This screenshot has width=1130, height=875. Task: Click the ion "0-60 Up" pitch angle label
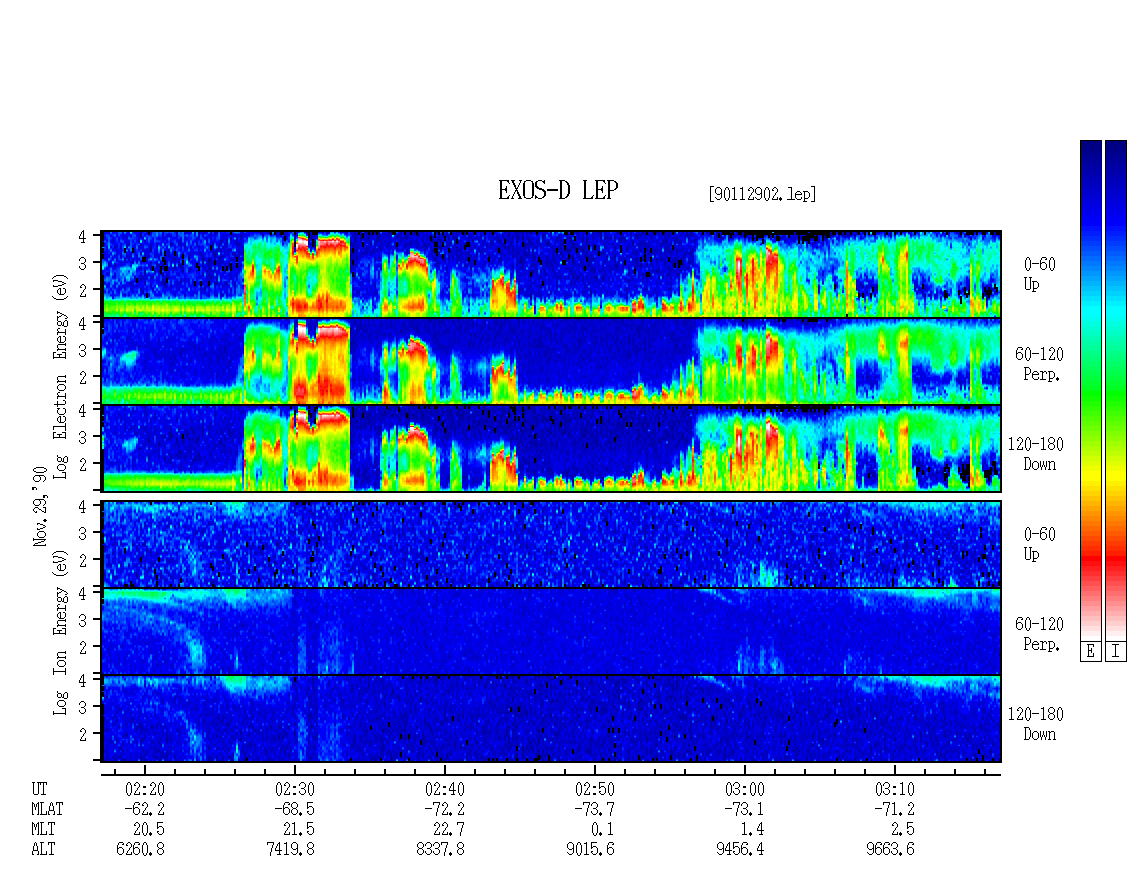pos(1039,544)
